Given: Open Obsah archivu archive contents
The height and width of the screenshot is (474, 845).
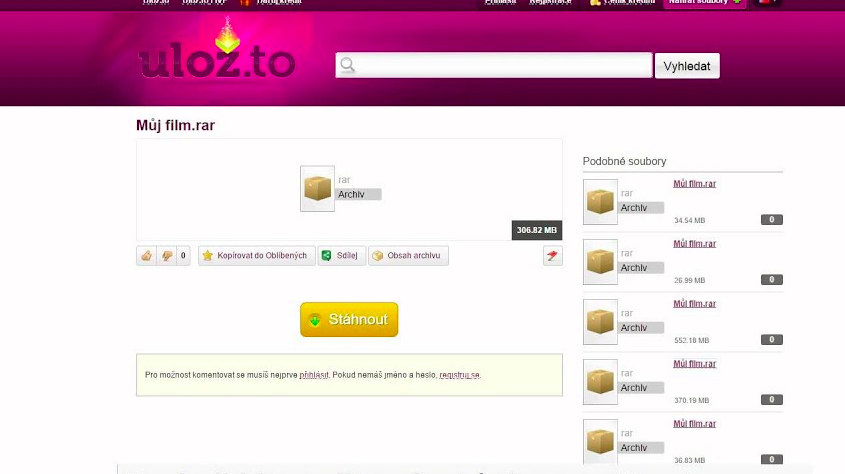Looking at the screenshot, I should (408, 255).
